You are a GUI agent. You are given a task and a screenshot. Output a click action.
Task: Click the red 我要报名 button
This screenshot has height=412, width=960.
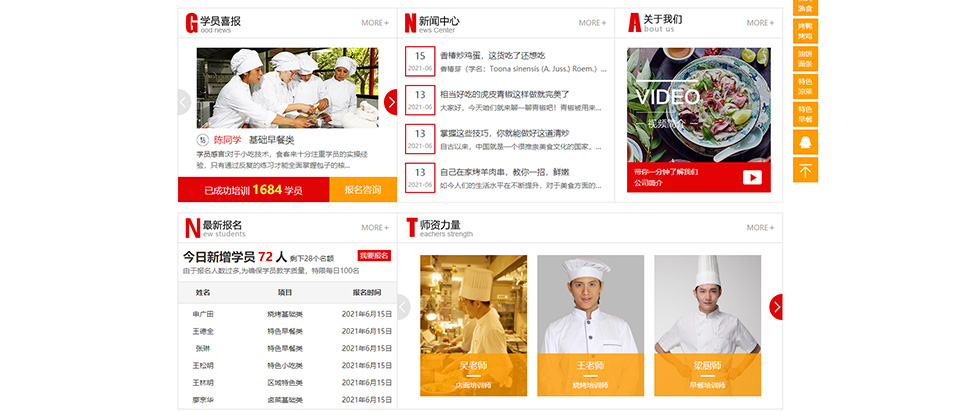click(374, 256)
